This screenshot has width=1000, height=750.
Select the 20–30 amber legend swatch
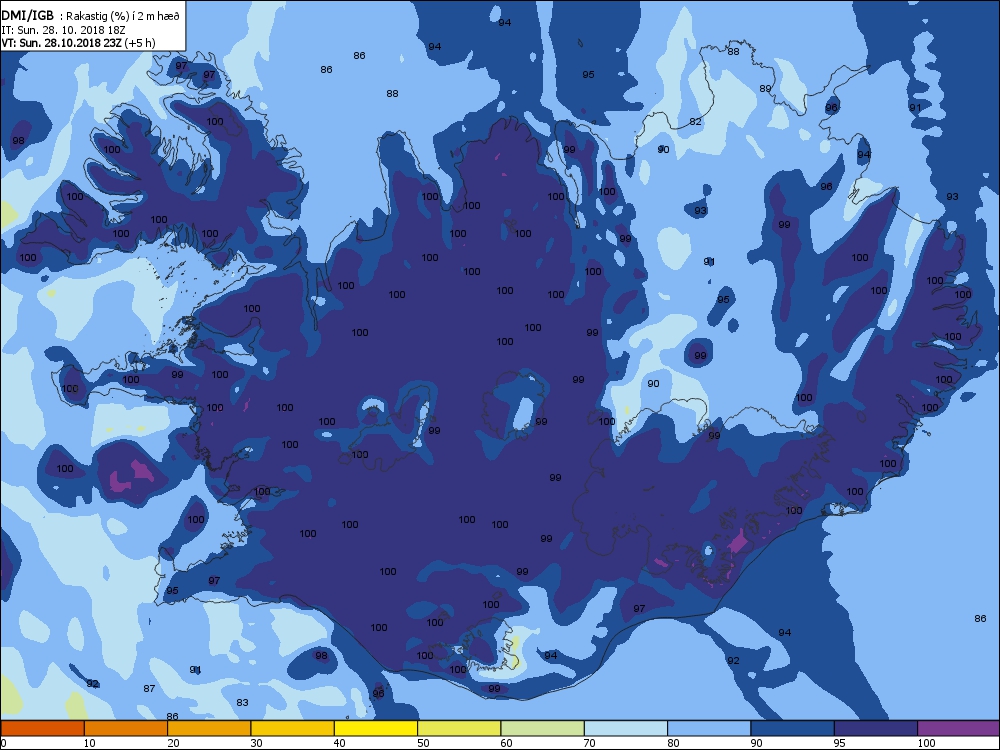point(209,728)
